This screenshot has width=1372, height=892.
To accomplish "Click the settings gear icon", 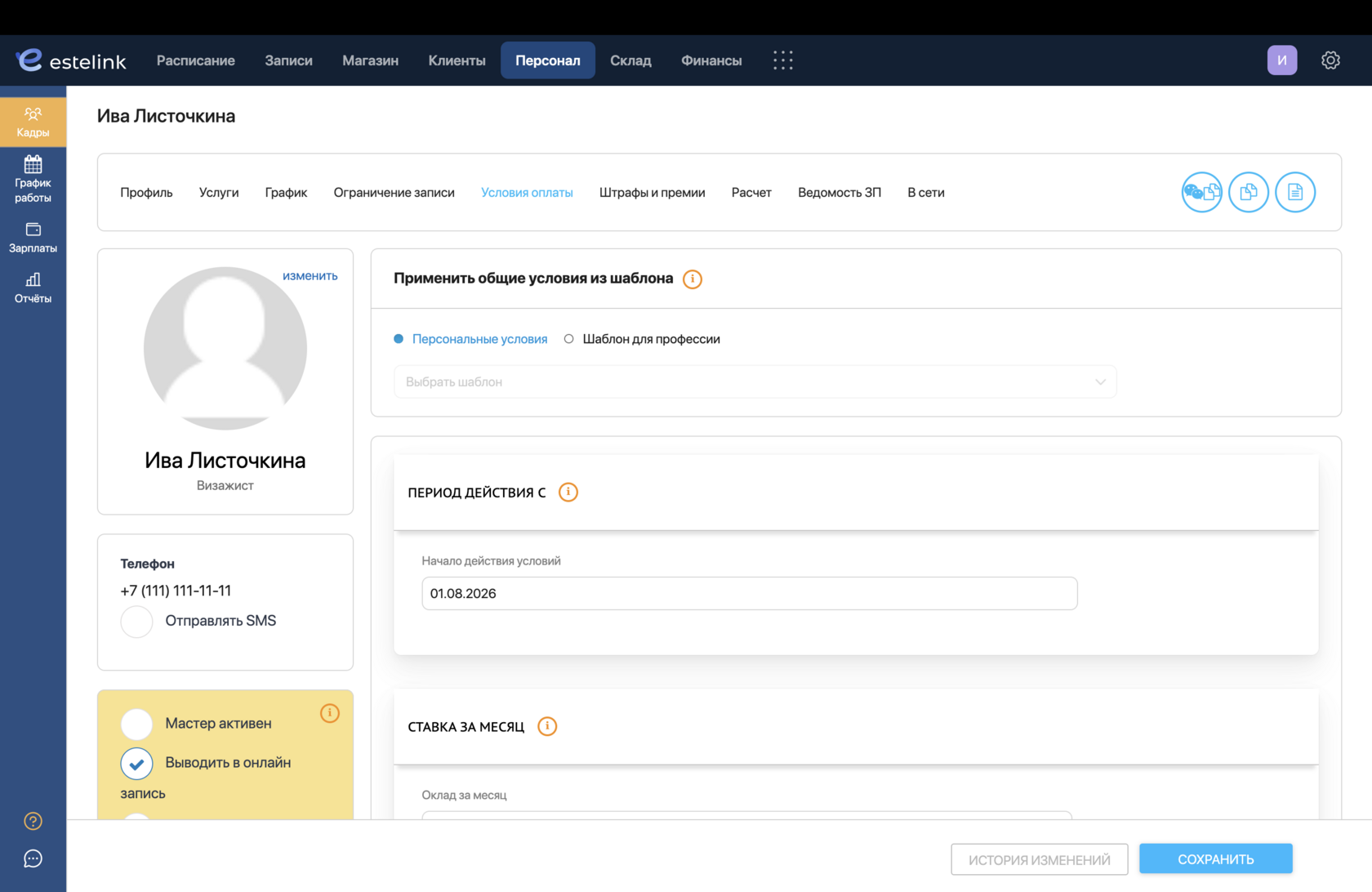I will tap(1330, 60).
